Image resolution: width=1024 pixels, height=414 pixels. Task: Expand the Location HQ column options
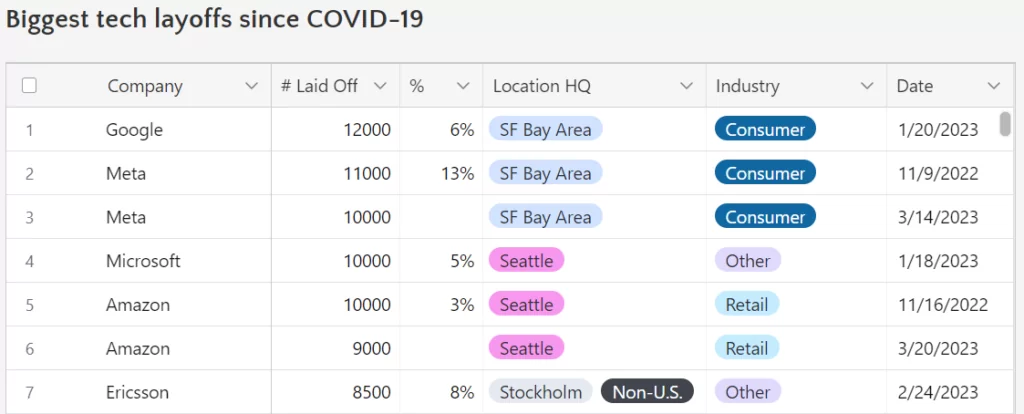pos(686,86)
